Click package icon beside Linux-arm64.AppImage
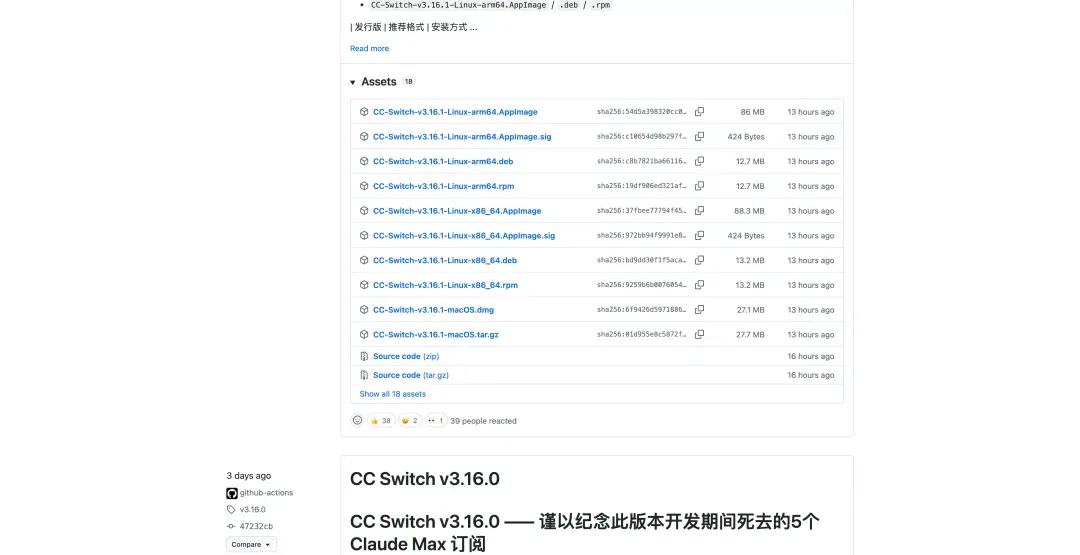 click(364, 112)
